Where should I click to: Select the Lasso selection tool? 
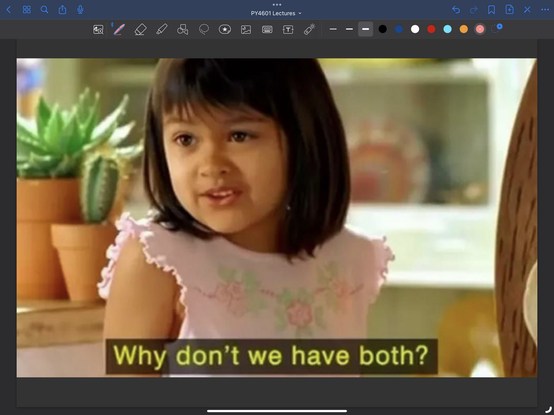pos(204,29)
